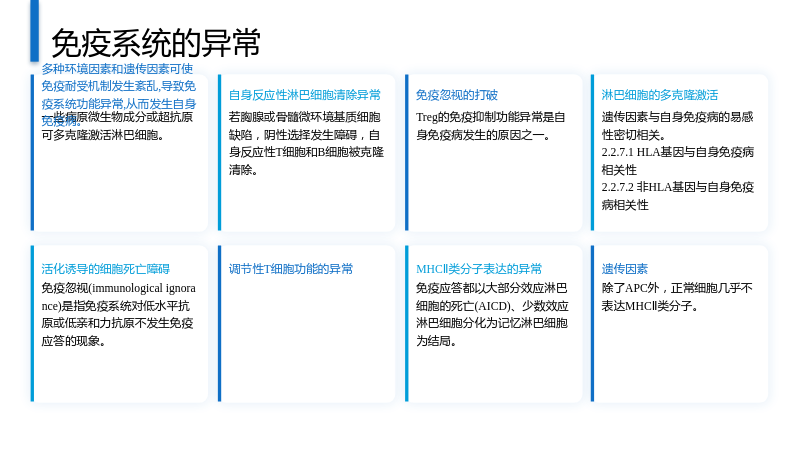Click heading MHCⅡ类分子表达的异常
Image resolution: width=800 pixels, height=450 pixels.
coord(479,269)
